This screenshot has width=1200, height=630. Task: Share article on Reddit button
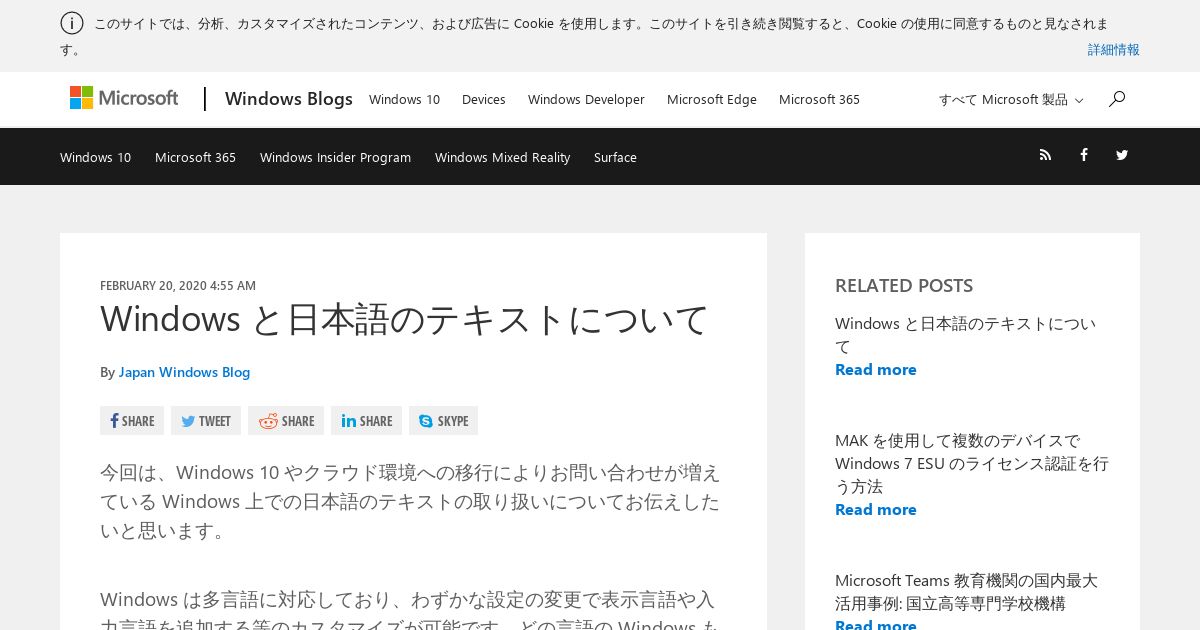(286, 421)
